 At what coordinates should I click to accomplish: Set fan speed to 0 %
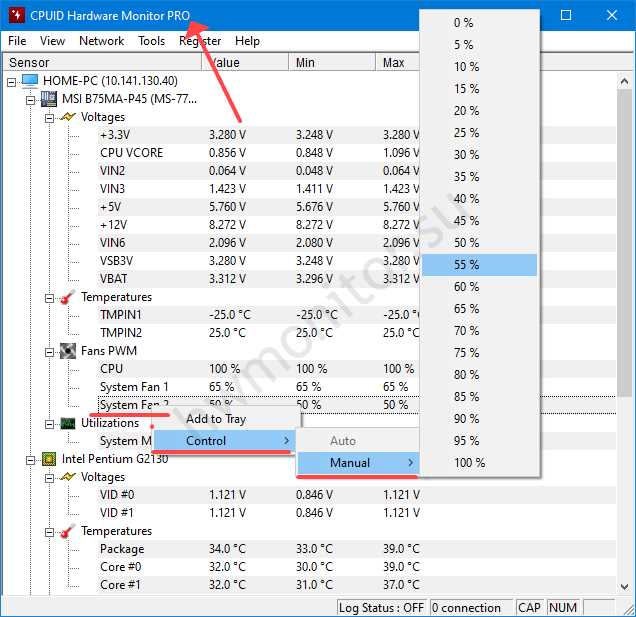coord(479,23)
